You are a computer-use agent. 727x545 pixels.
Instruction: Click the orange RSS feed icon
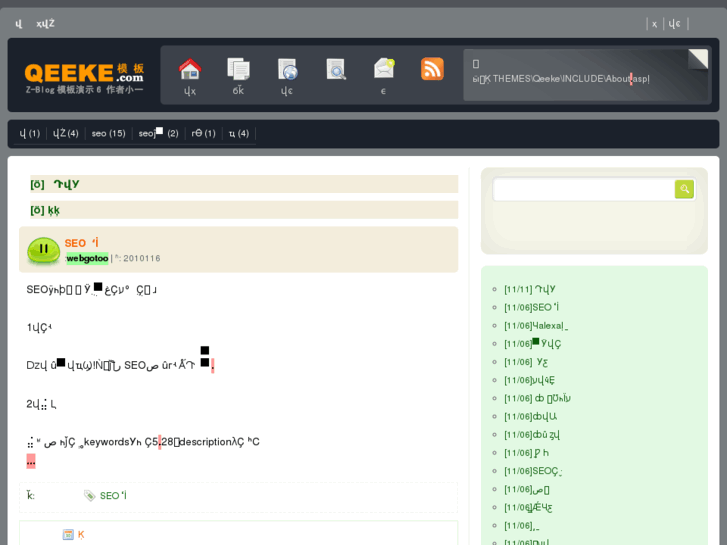[432, 69]
